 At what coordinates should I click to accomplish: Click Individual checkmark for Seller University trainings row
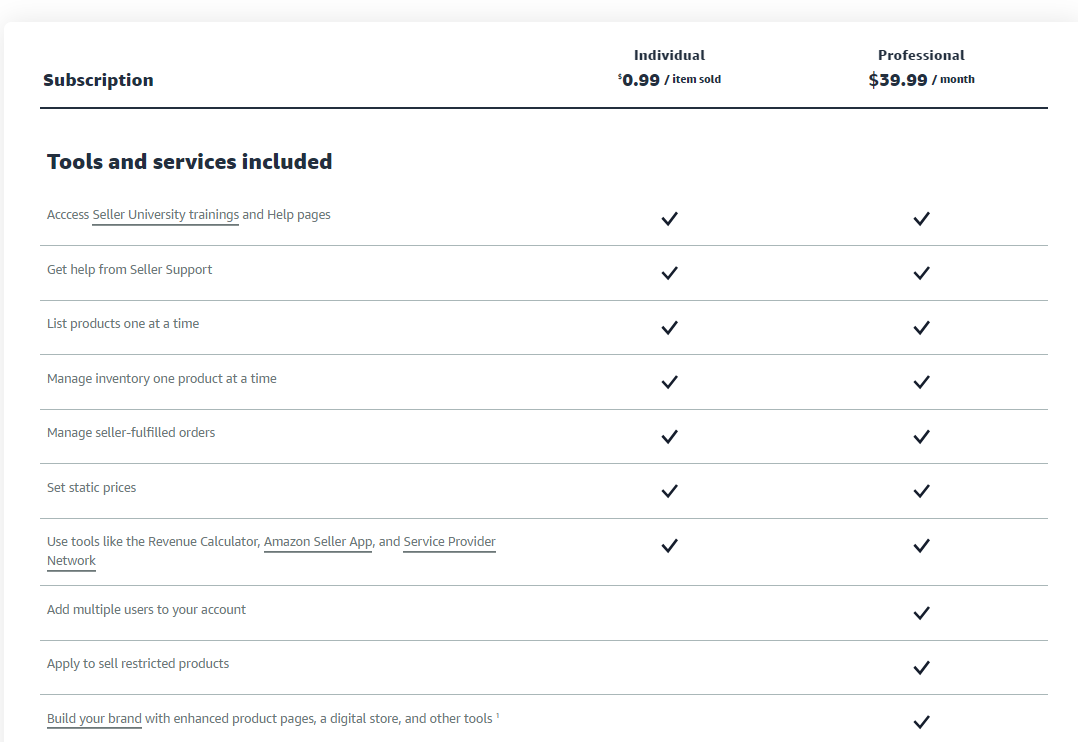point(669,219)
